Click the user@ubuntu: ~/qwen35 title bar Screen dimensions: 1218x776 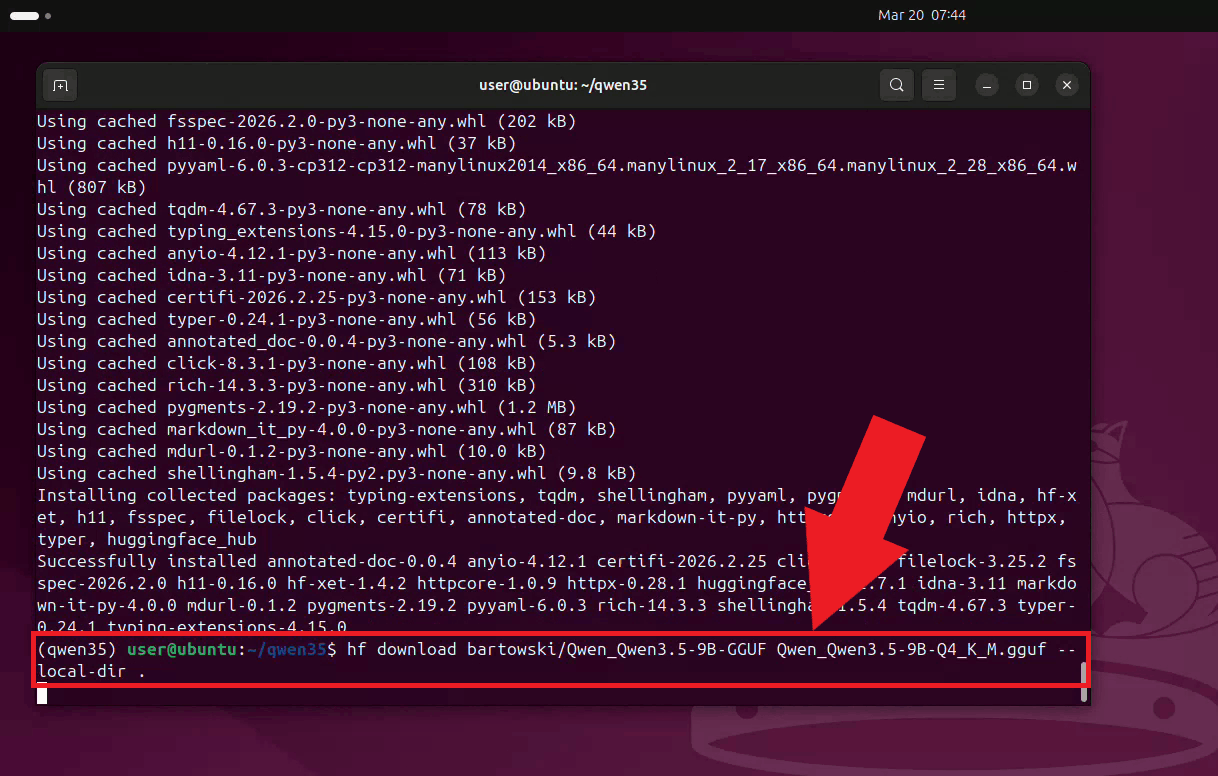(563, 85)
